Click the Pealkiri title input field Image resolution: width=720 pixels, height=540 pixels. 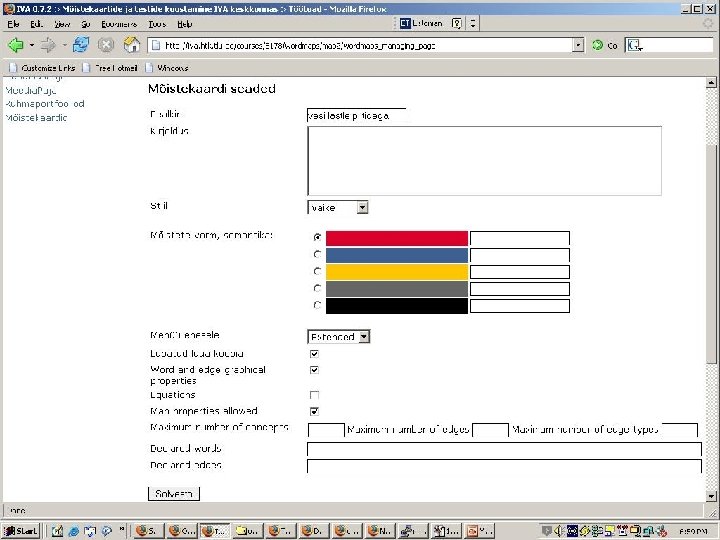(x=356, y=115)
